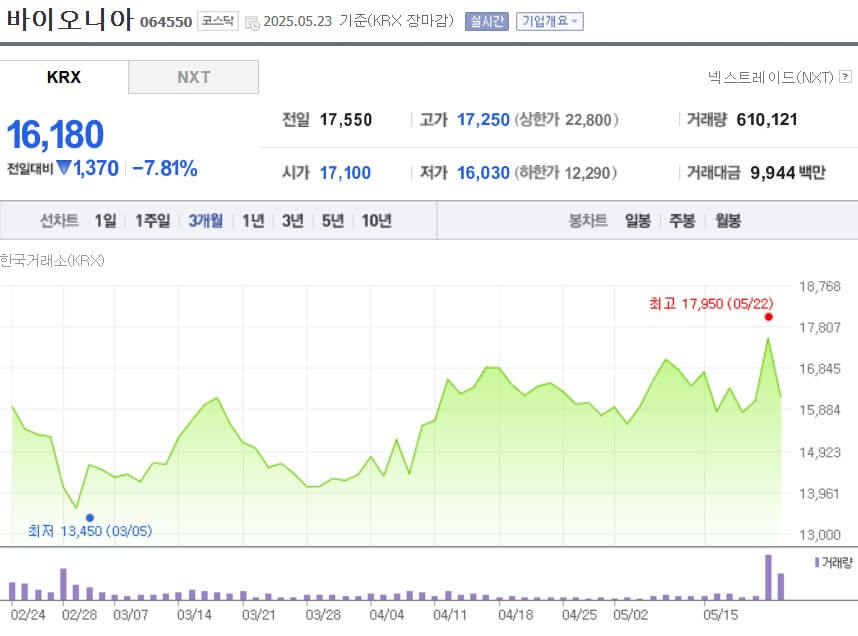Image resolution: width=858 pixels, height=636 pixels.
Task: Select the 3년 line chart period
Action: tap(293, 221)
